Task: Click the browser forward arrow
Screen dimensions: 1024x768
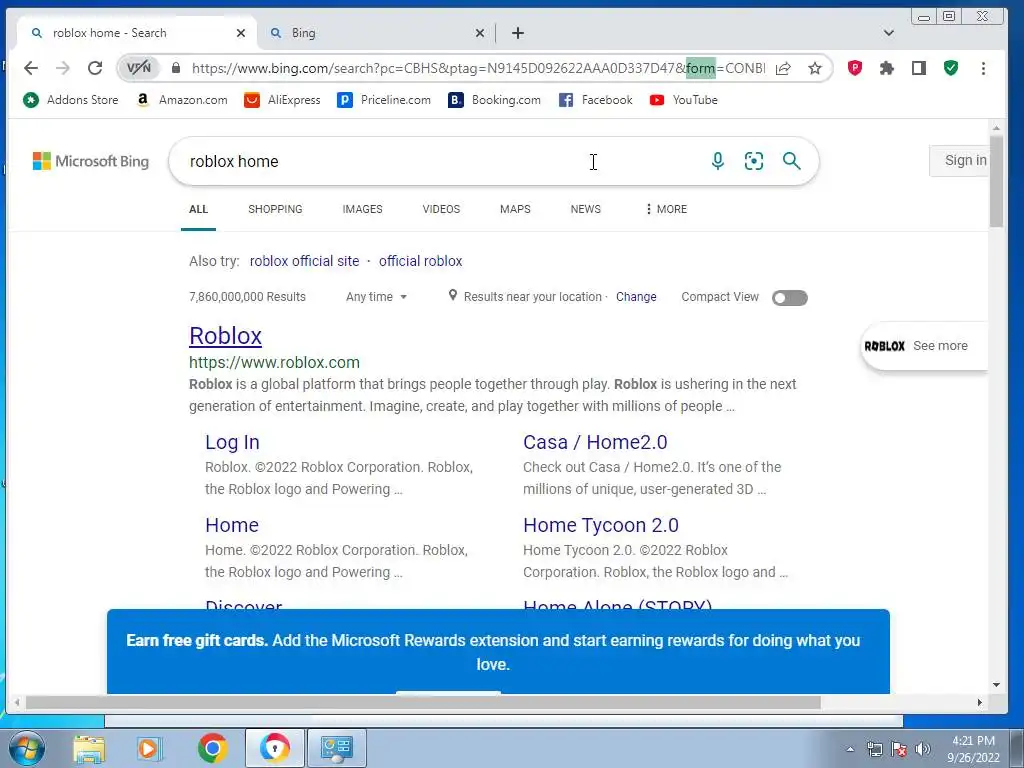Action: pos(63,68)
